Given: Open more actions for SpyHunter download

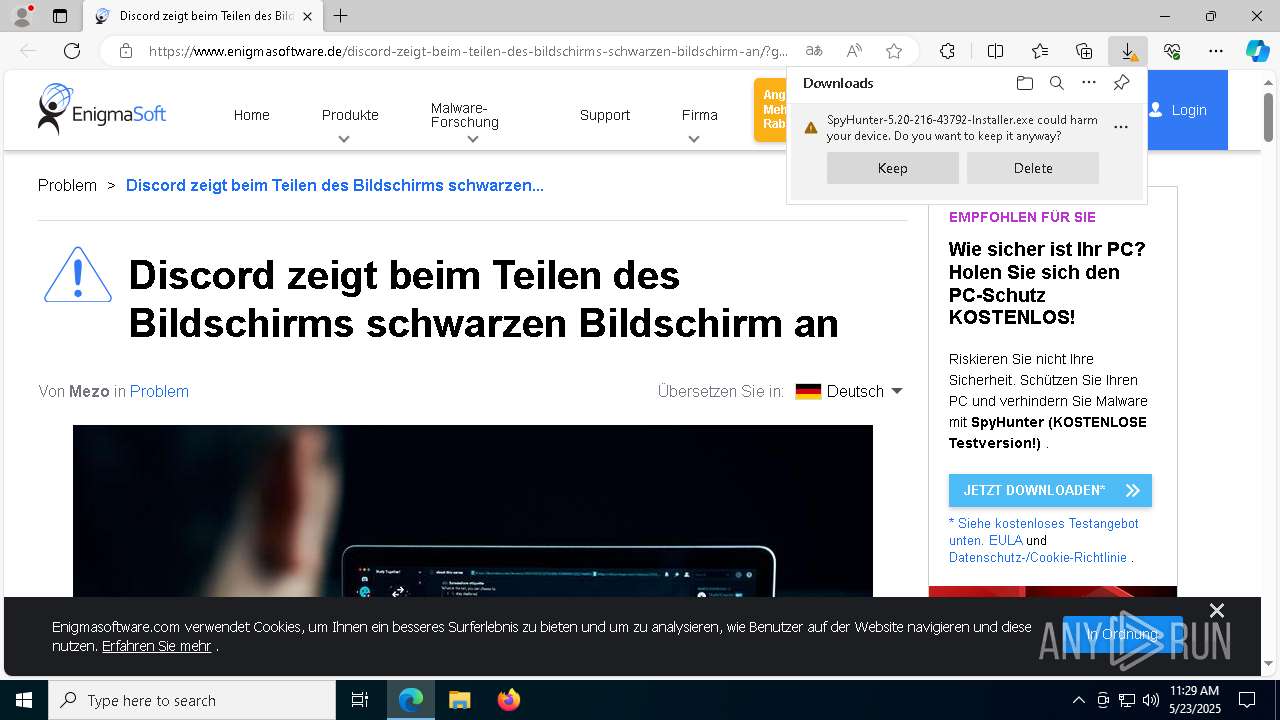Looking at the screenshot, I should tap(1121, 127).
